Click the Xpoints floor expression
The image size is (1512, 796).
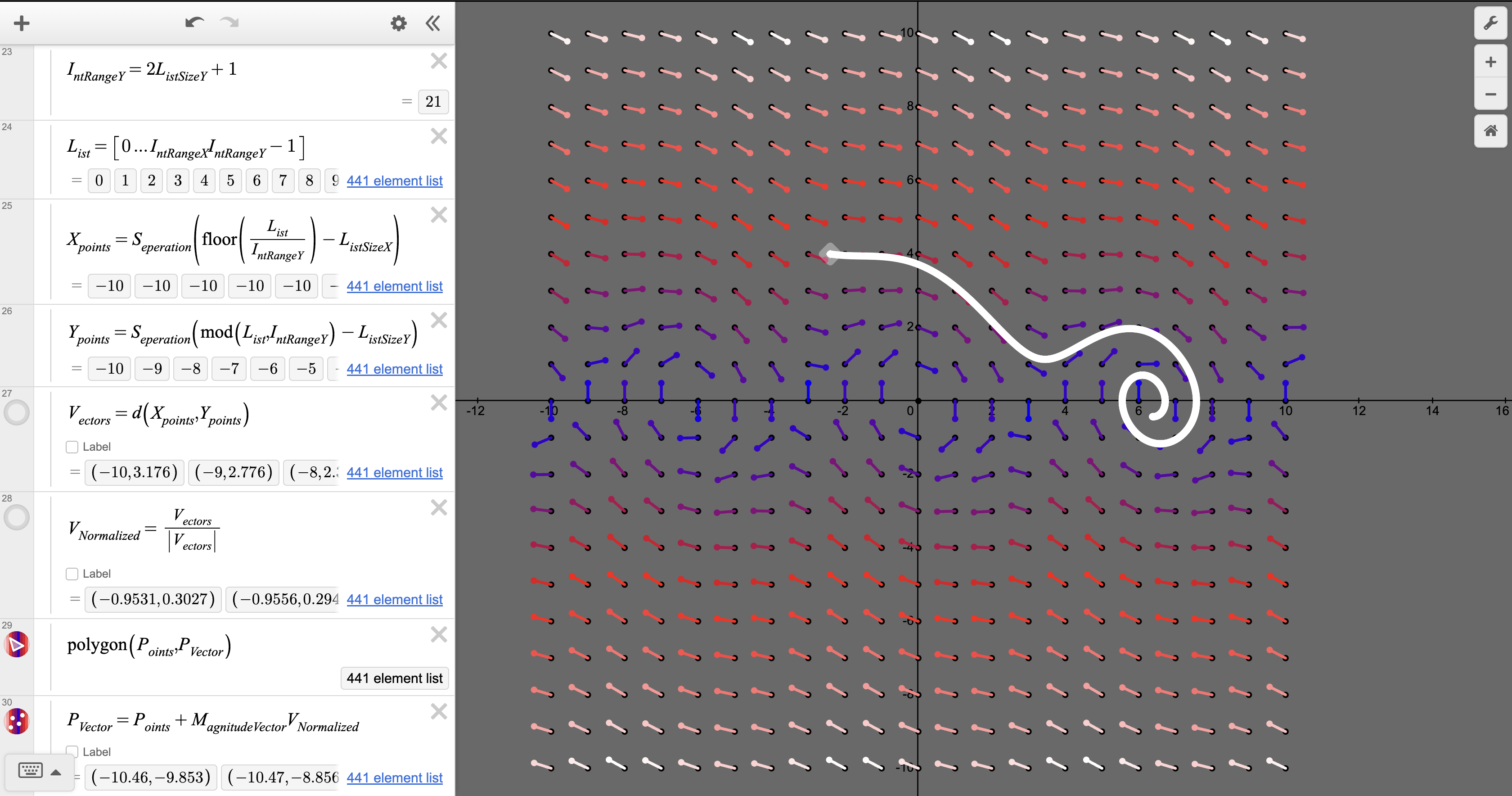(x=233, y=240)
